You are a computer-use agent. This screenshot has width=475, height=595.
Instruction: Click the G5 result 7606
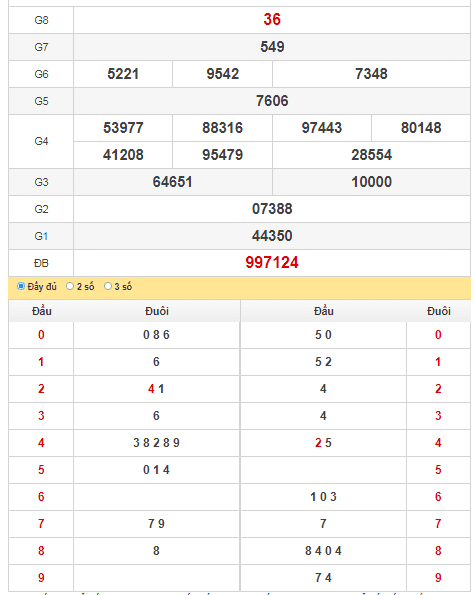point(272,101)
